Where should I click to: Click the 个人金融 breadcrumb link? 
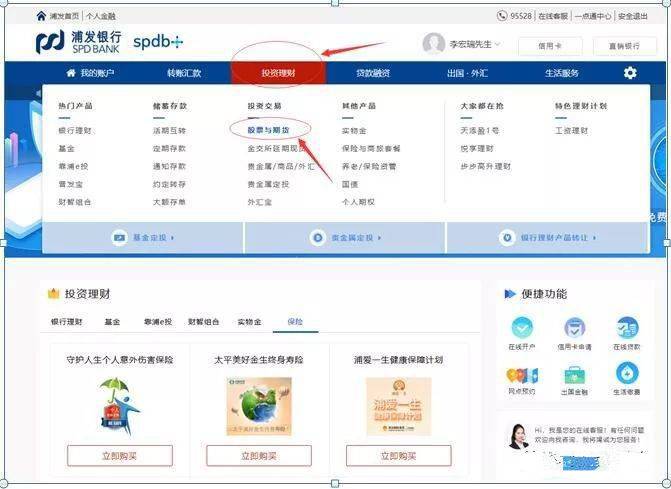(101, 16)
